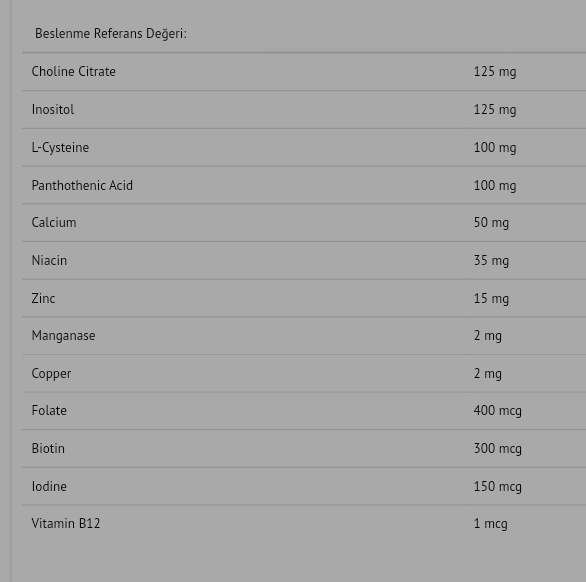The height and width of the screenshot is (582, 586).
Task: Select the 1 mcg Vitamin B12 value
Action: click(491, 524)
